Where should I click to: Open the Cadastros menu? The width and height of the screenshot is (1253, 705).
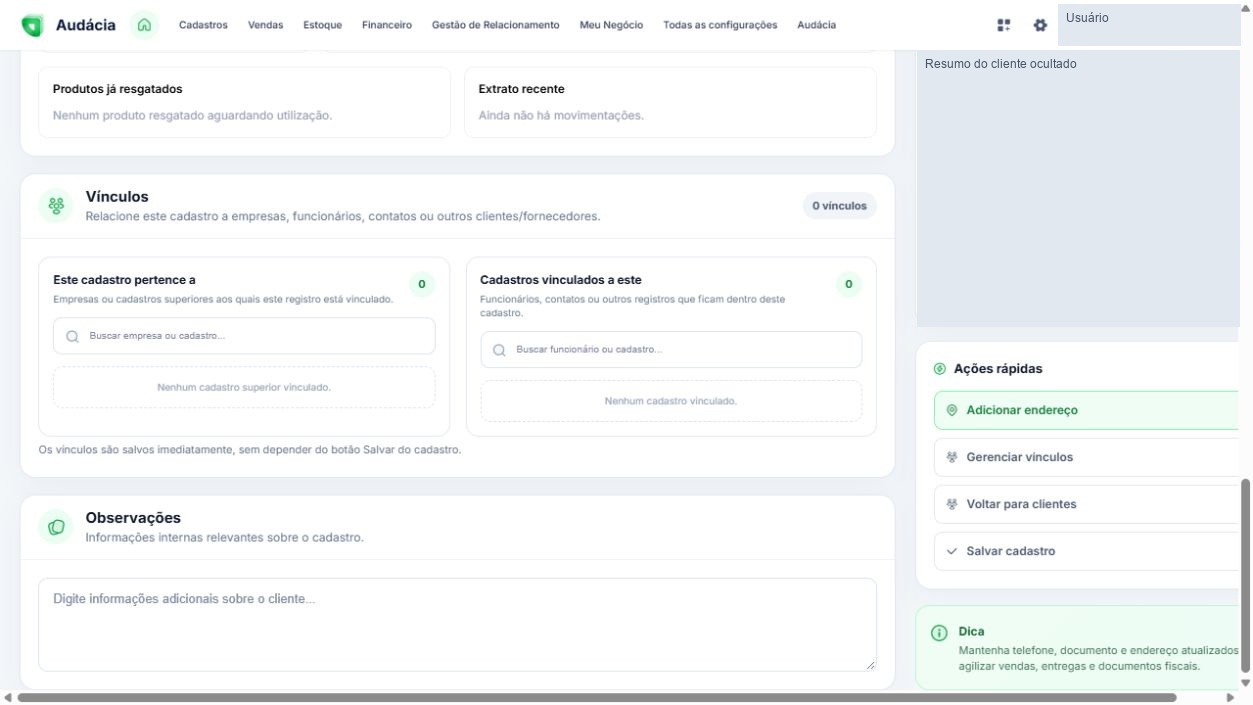coord(203,25)
